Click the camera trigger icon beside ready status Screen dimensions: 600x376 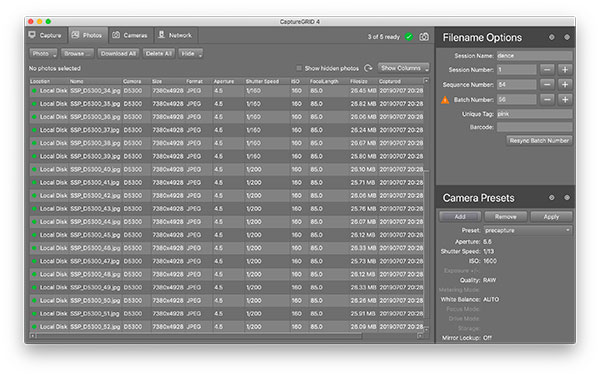424,37
